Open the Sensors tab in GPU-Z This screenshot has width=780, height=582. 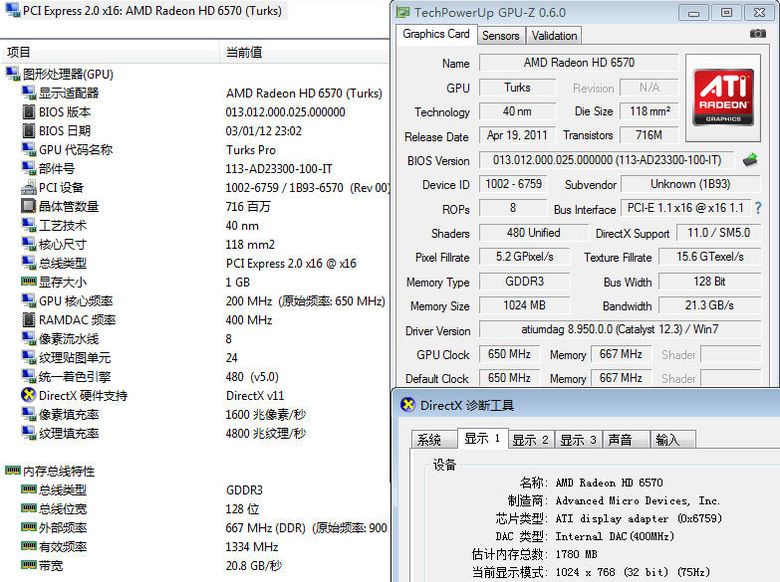coord(500,35)
